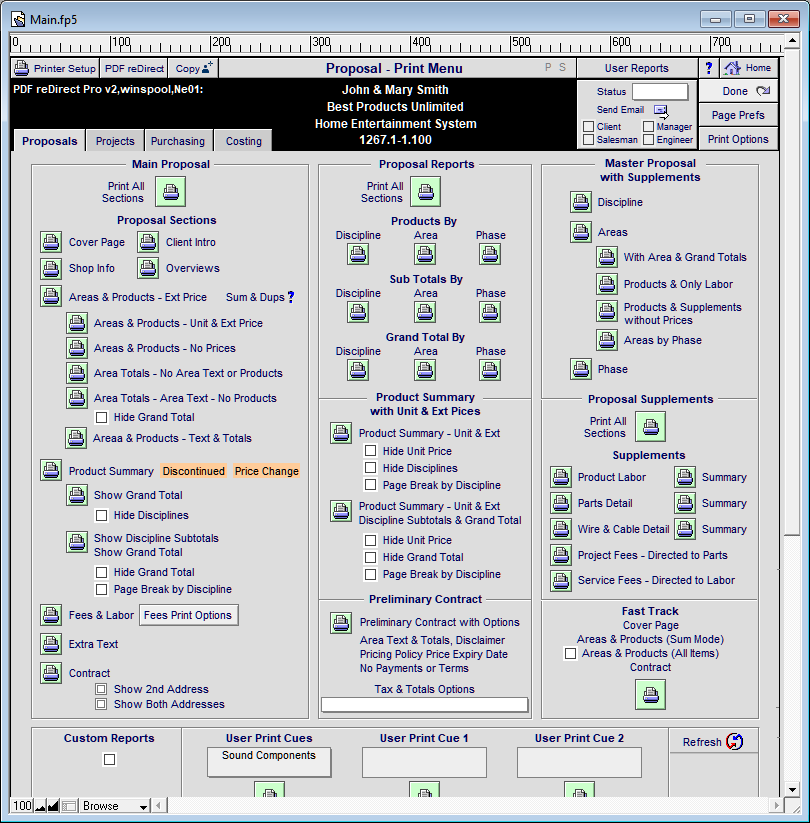Open the Browse mode dropdown

115,806
